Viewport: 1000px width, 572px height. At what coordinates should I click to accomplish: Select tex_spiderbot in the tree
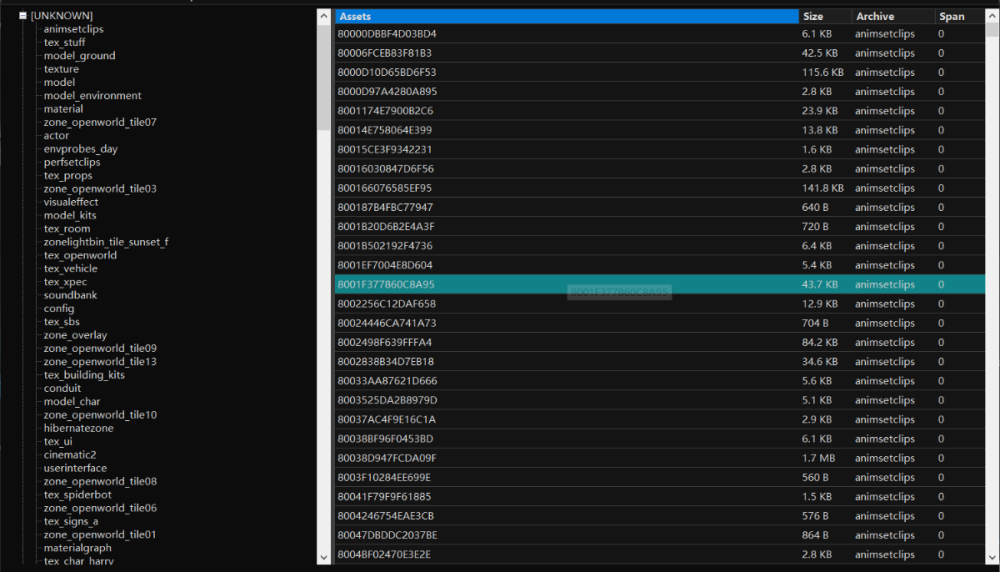(78, 495)
